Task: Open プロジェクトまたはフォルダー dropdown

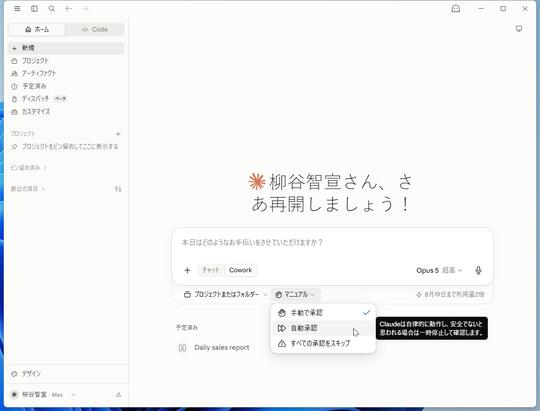Action: (x=226, y=295)
